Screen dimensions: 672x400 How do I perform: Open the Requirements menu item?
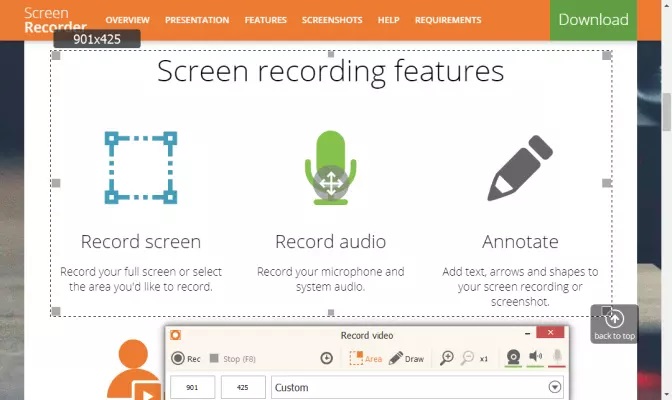[448, 20]
